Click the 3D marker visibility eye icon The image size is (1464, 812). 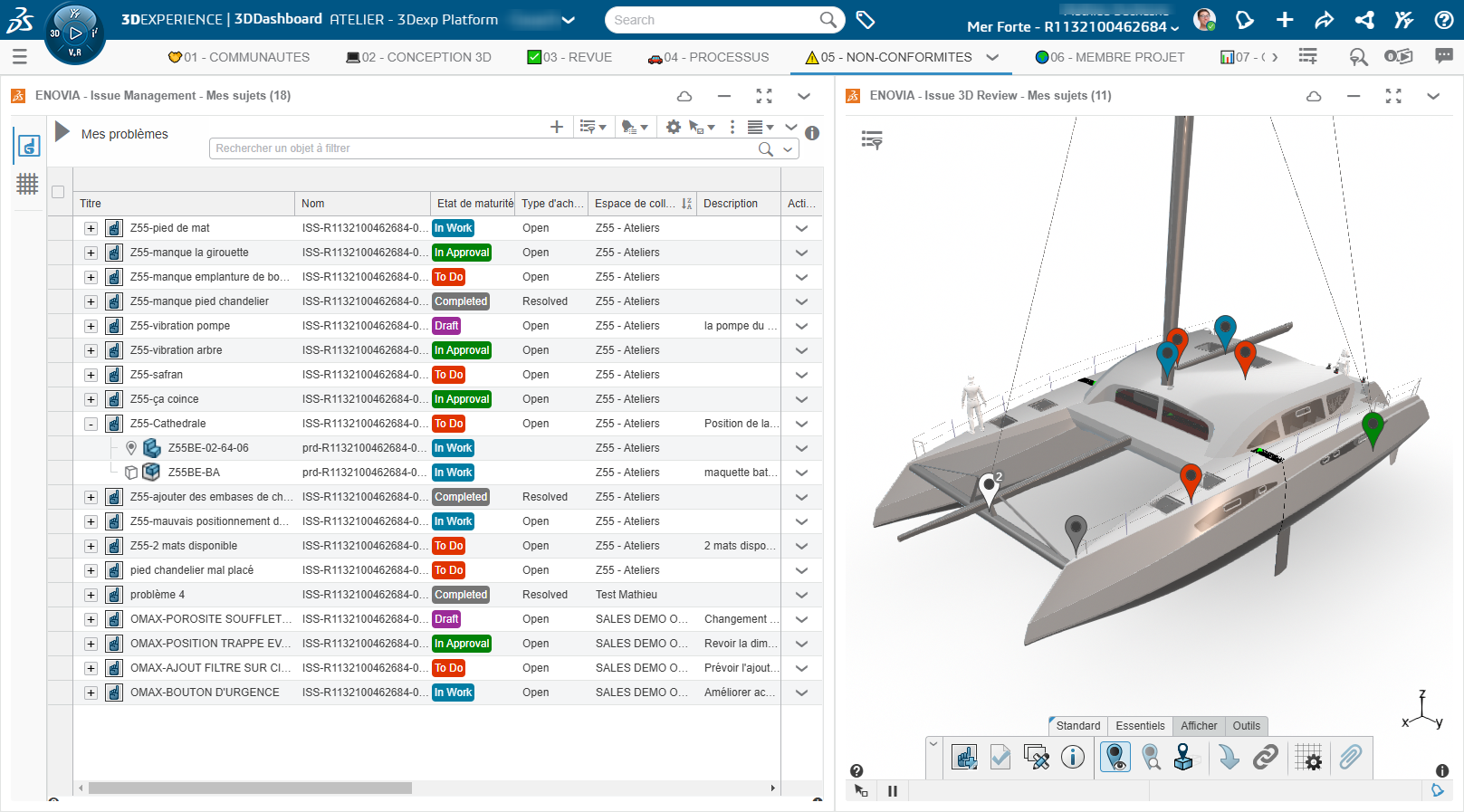[x=1115, y=757]
